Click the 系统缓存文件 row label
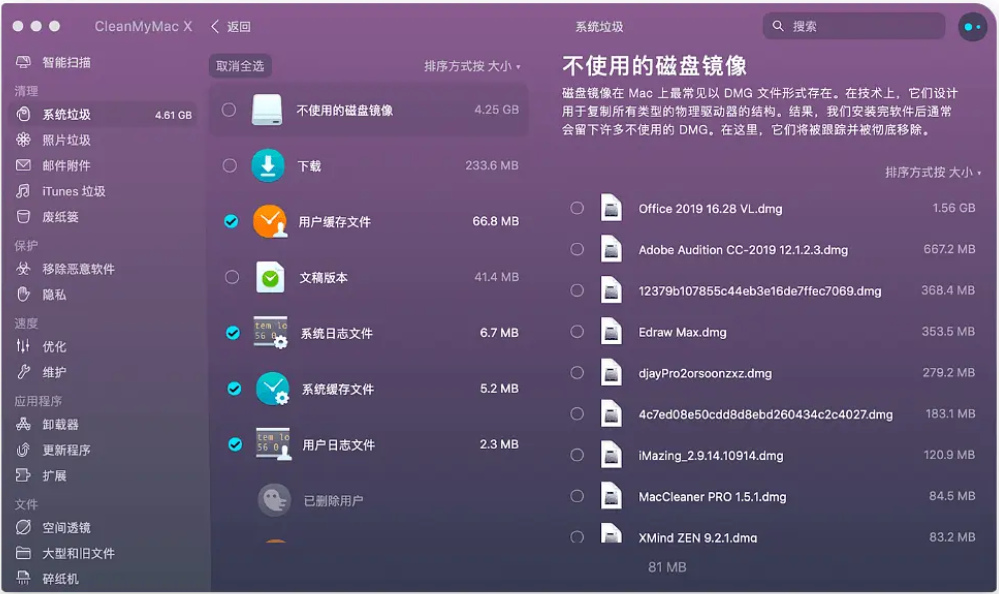Viewport: 999px width, 594px height. coord(338,389)
